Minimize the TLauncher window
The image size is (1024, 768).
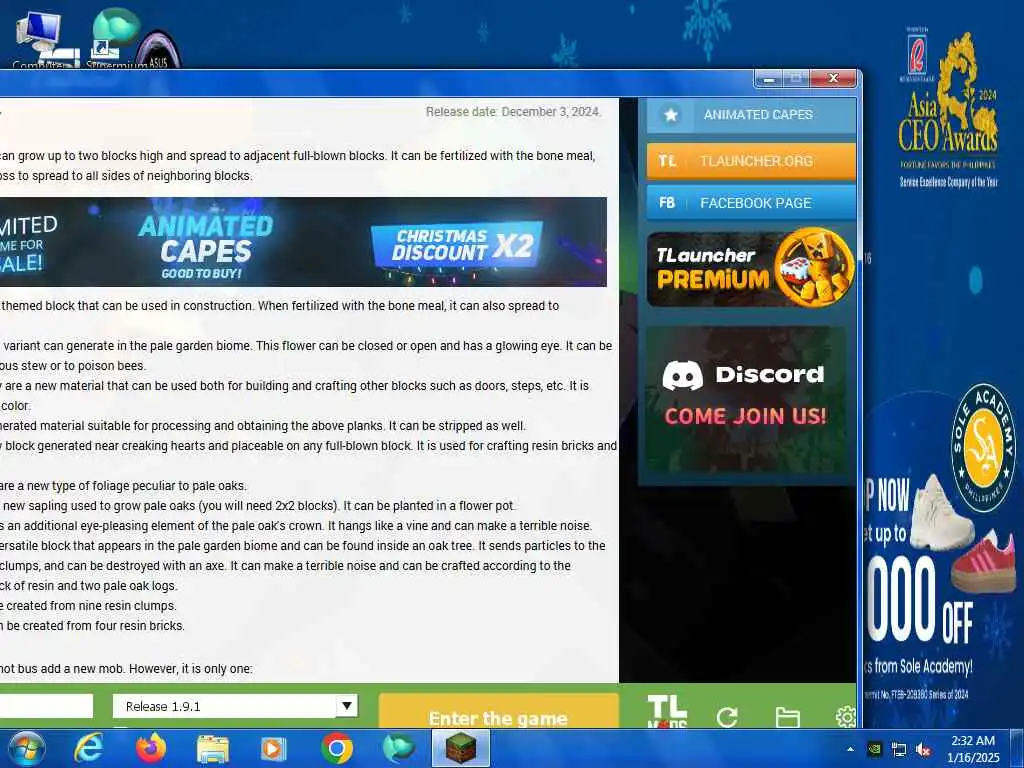(x=769, y=79)
